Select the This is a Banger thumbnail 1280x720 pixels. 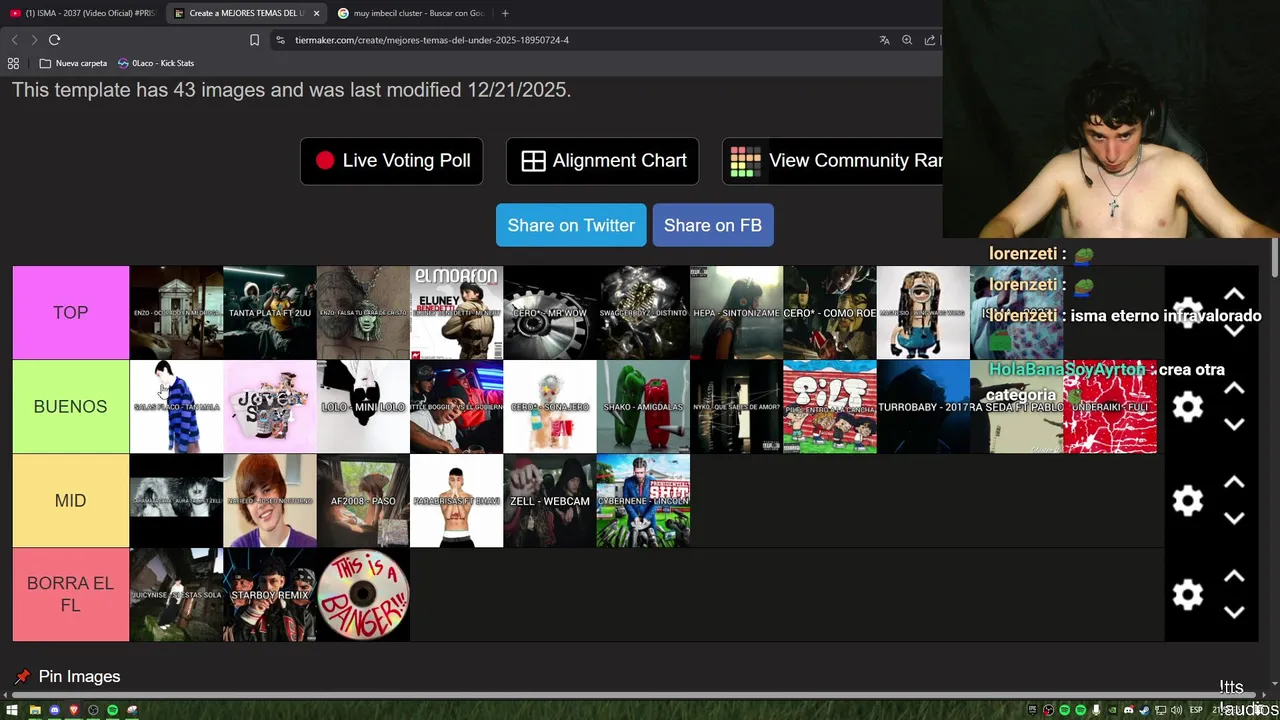tap(363, 595)
